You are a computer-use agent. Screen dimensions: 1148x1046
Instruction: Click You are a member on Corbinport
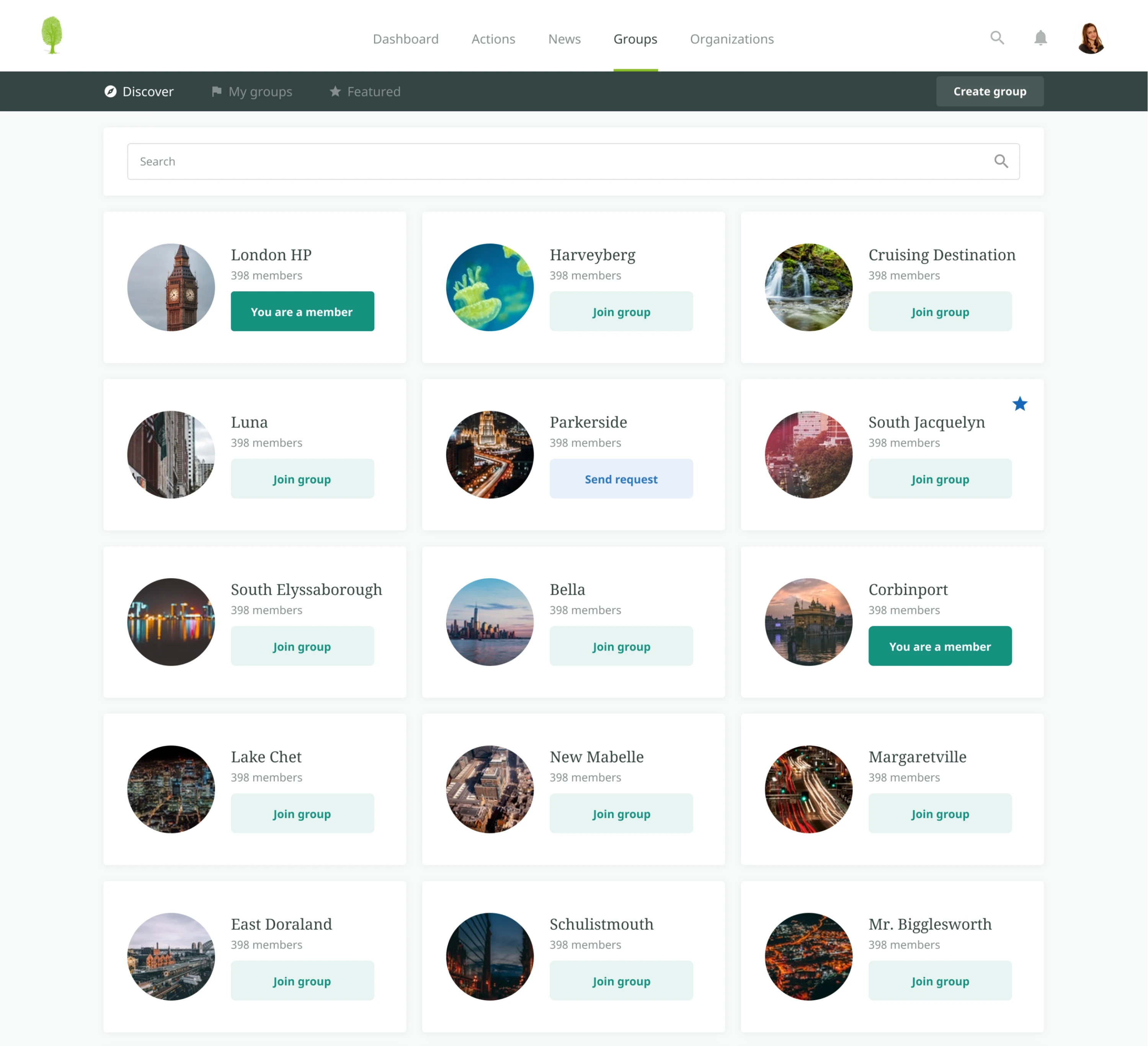[x=940, y=646]
